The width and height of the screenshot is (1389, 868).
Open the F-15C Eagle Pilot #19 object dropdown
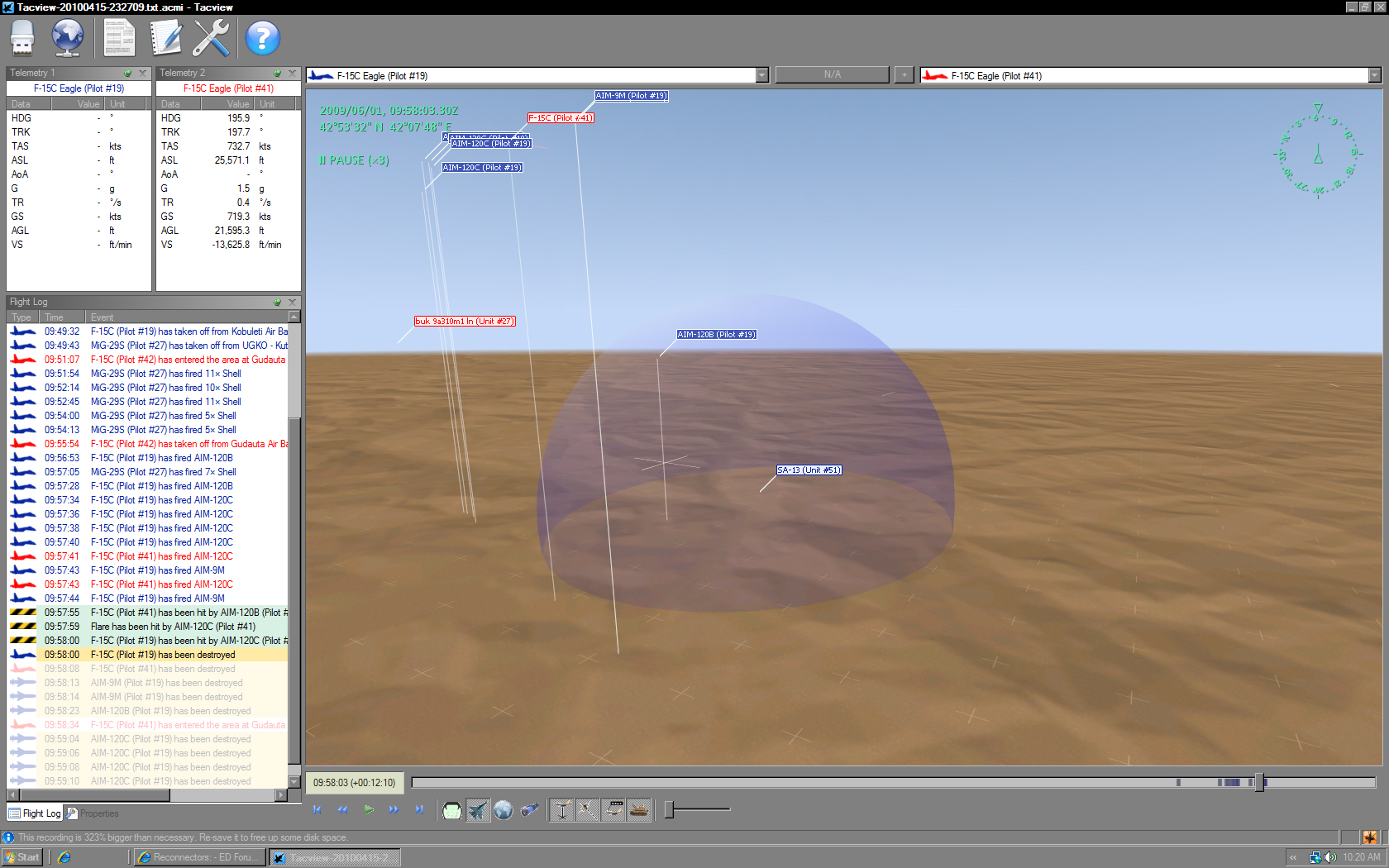pyautogui.click(x=762, y=75)
